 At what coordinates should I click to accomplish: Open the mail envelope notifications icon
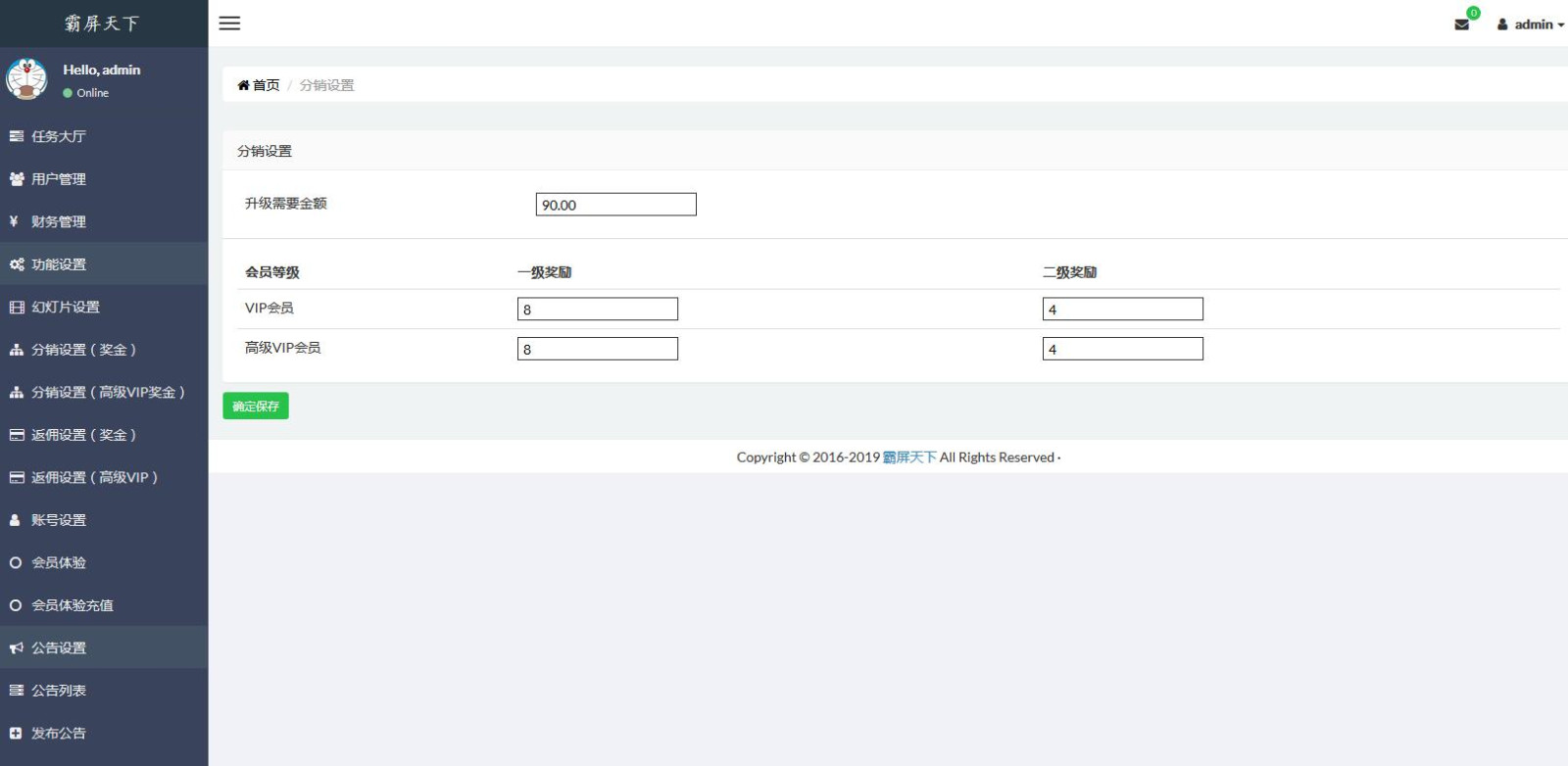coord(1461,24)
